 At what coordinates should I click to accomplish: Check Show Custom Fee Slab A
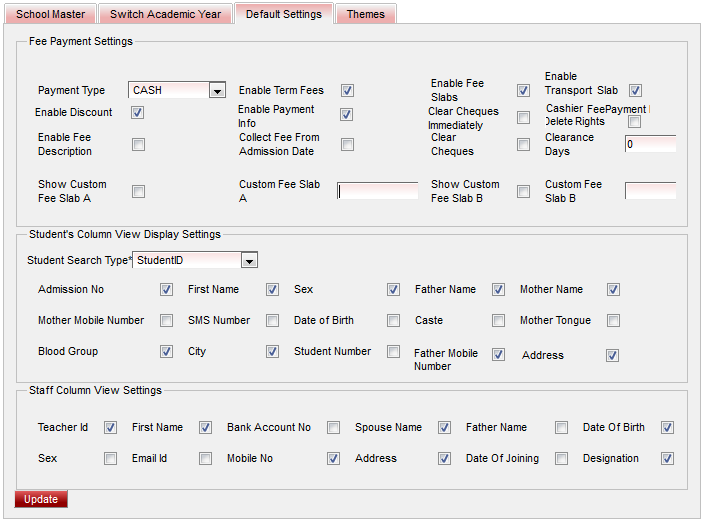139,192
